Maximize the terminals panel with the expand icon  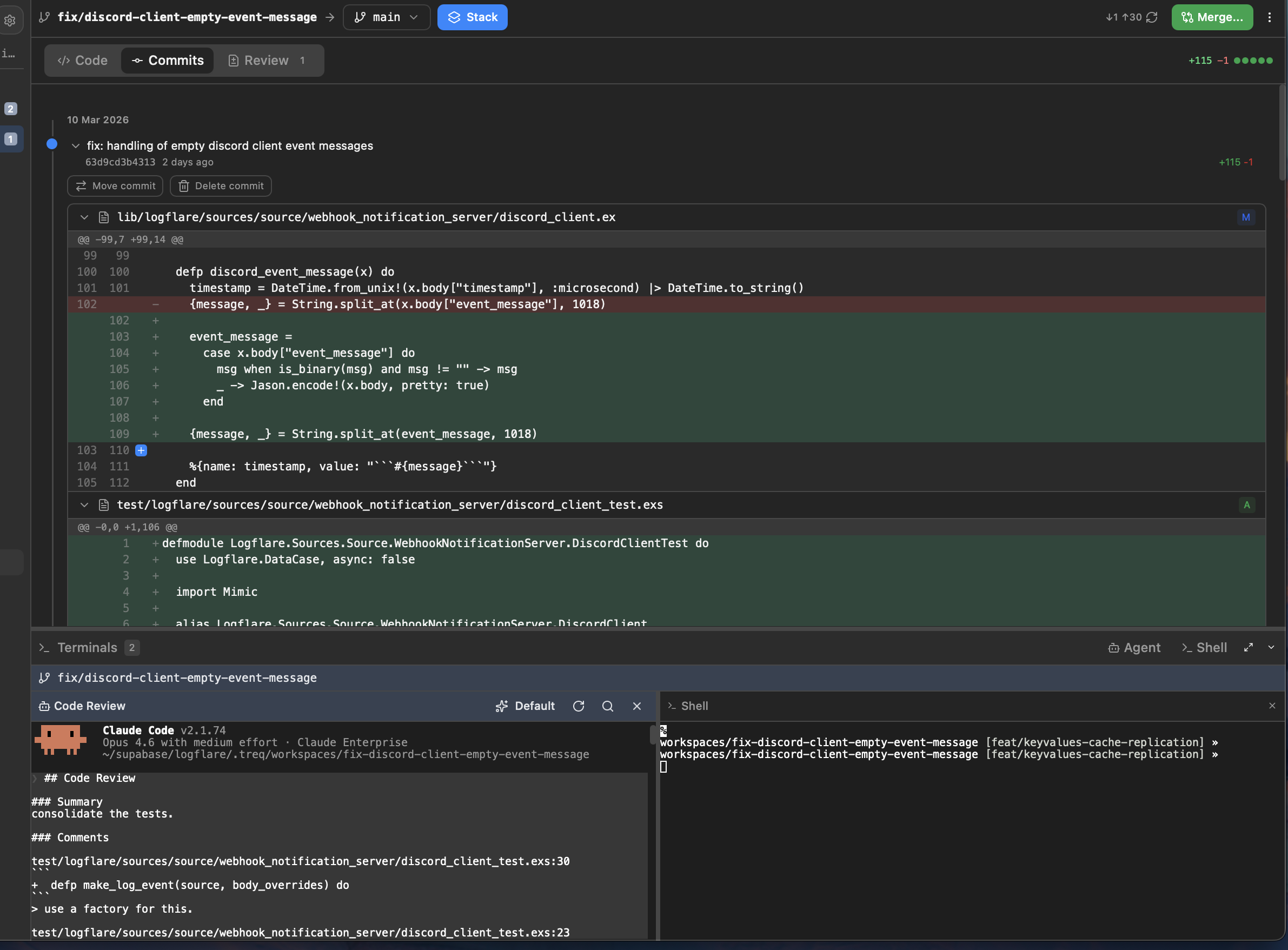(1249, 648)
